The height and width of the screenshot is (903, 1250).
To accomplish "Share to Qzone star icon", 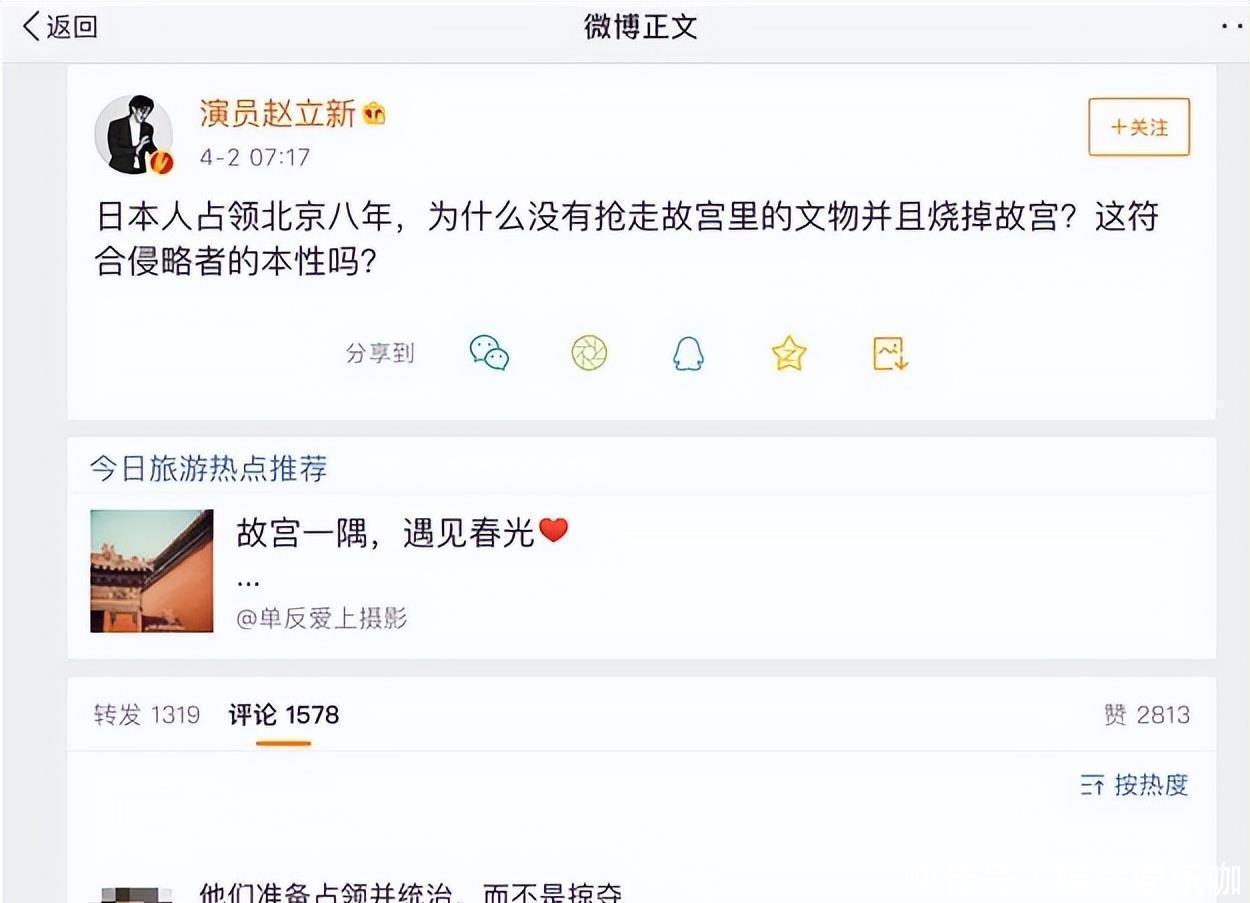I will tap(789, 353).
